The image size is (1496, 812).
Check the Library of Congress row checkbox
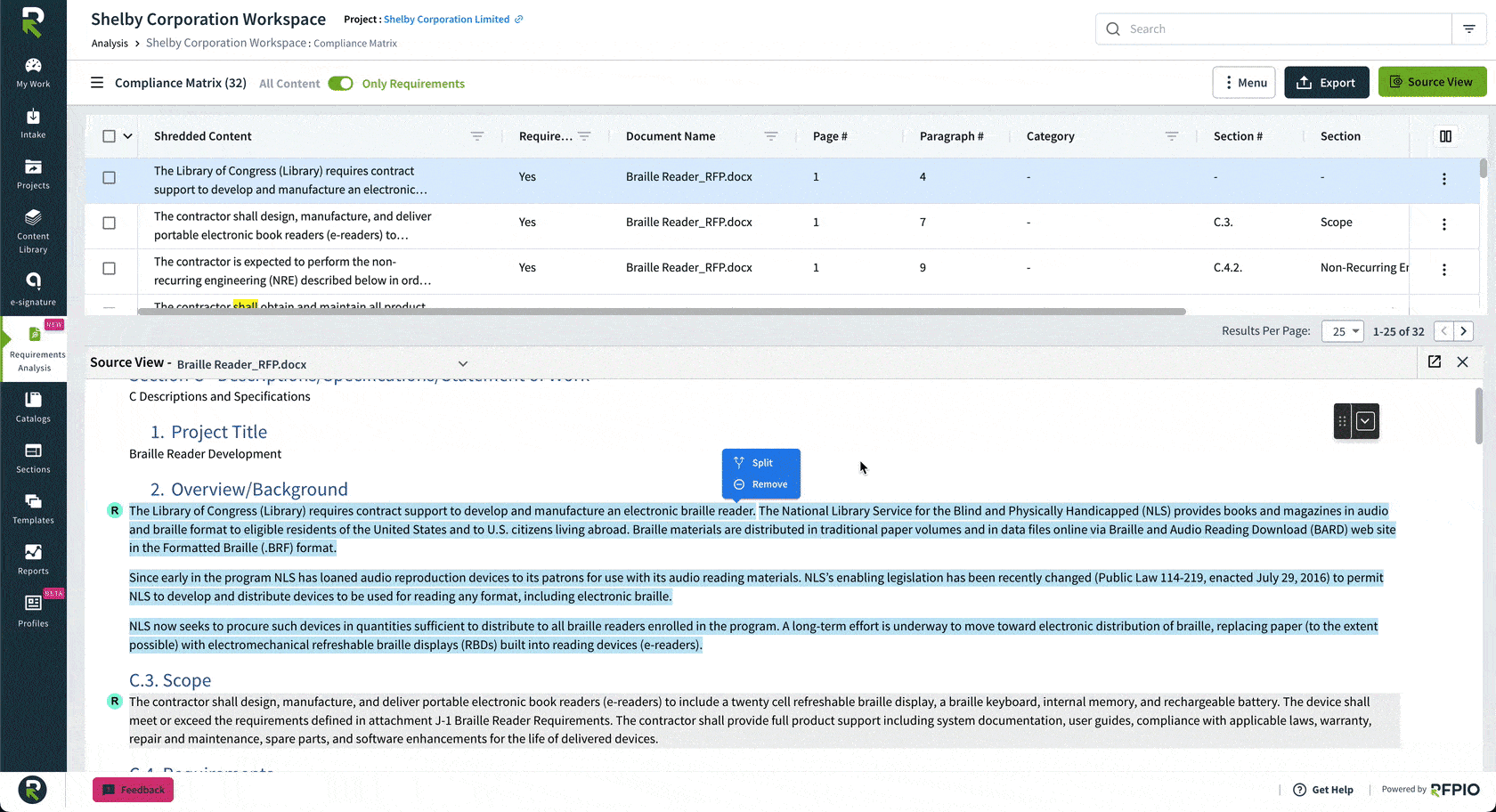(x=109, y=177)
